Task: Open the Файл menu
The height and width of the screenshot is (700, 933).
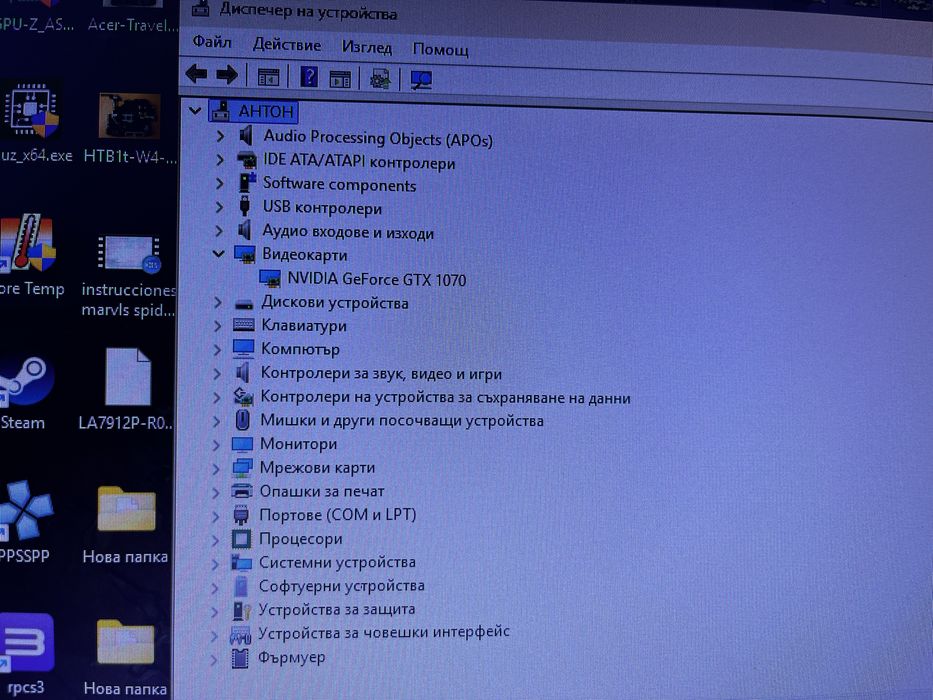Action: 212,42
